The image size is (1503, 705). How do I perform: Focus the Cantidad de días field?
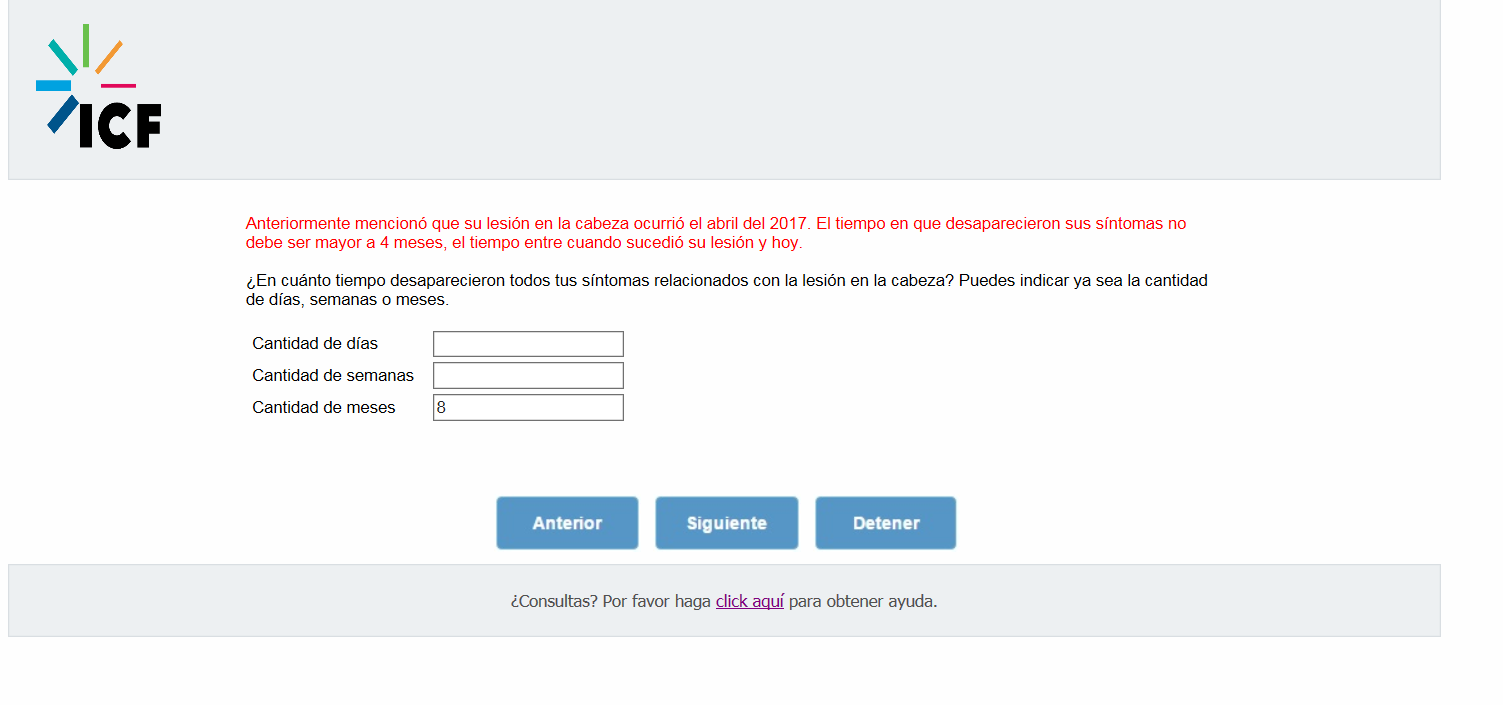point(528,344)
